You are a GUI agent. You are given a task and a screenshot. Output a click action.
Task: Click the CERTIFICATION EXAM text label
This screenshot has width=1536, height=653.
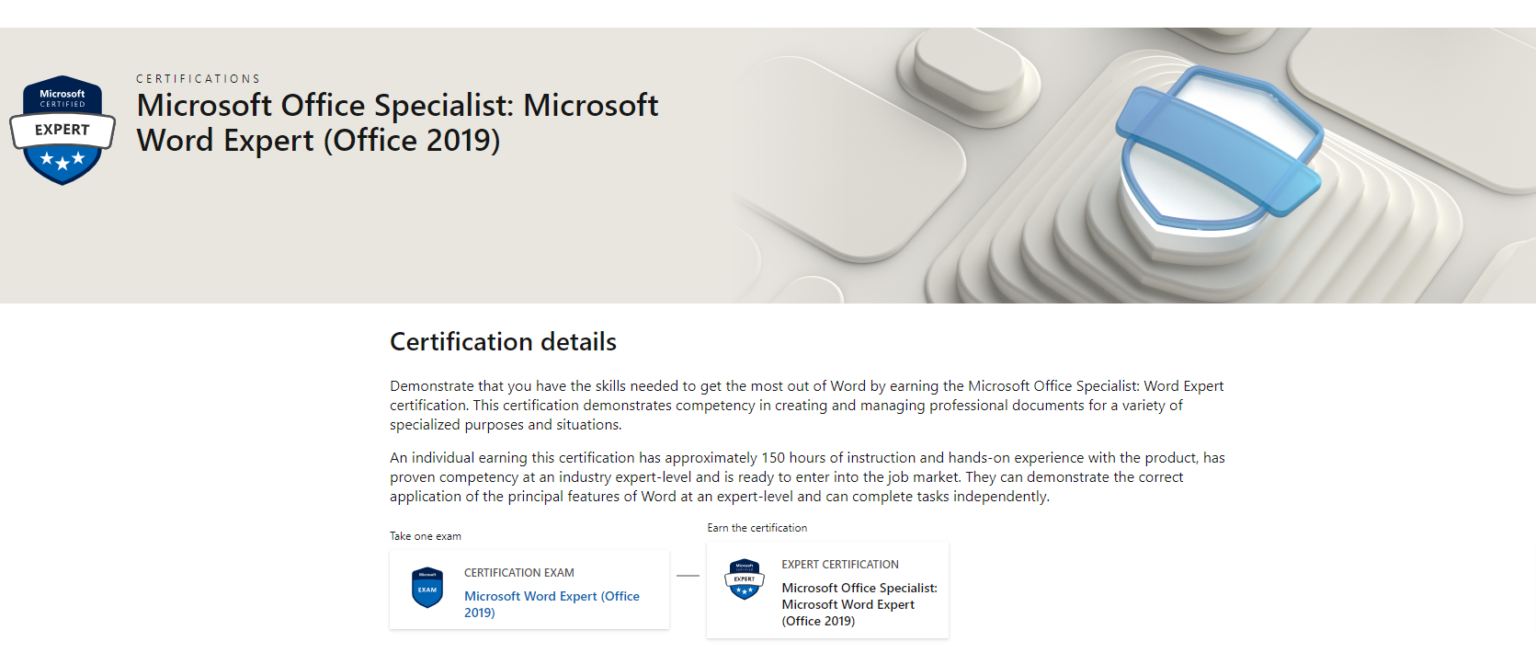pyautogui.click(x=518, y=572)
